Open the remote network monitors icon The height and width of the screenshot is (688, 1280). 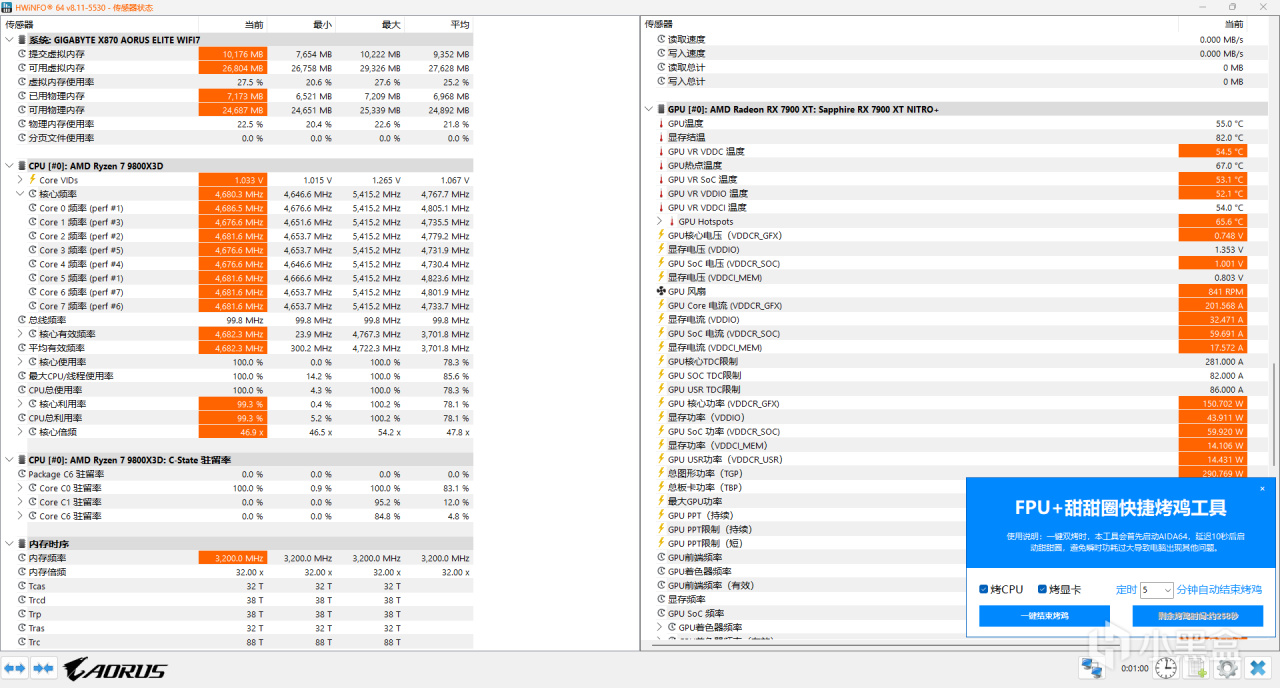coord(1091,669)
